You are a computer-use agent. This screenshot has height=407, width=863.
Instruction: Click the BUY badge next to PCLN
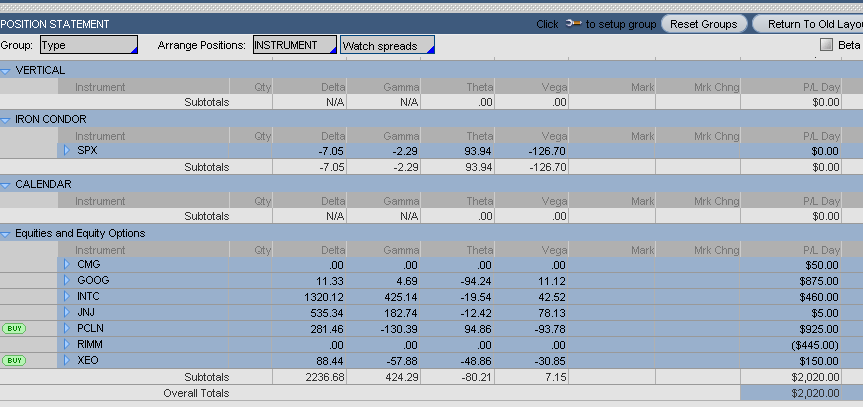[15, 328]
